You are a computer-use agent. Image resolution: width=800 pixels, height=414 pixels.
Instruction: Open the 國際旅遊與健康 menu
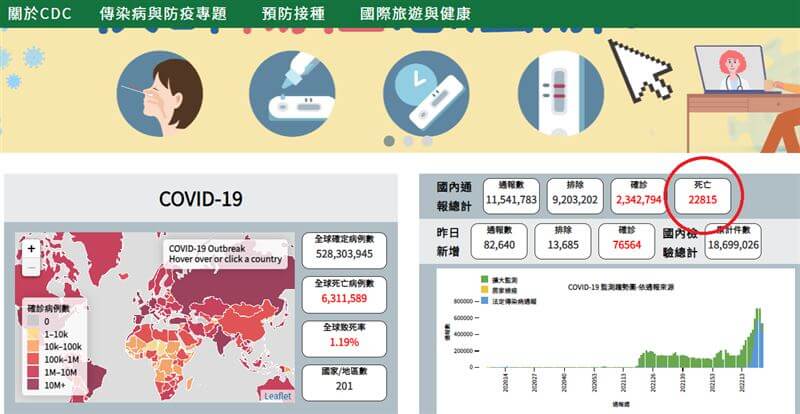pos(415,14)
